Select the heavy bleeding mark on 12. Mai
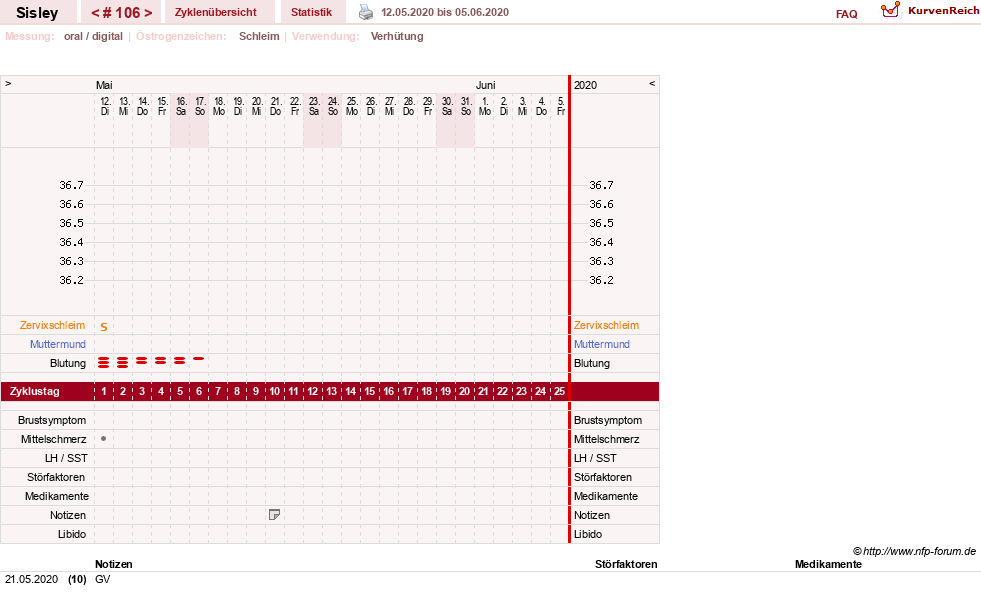 (x=103, y=363)
